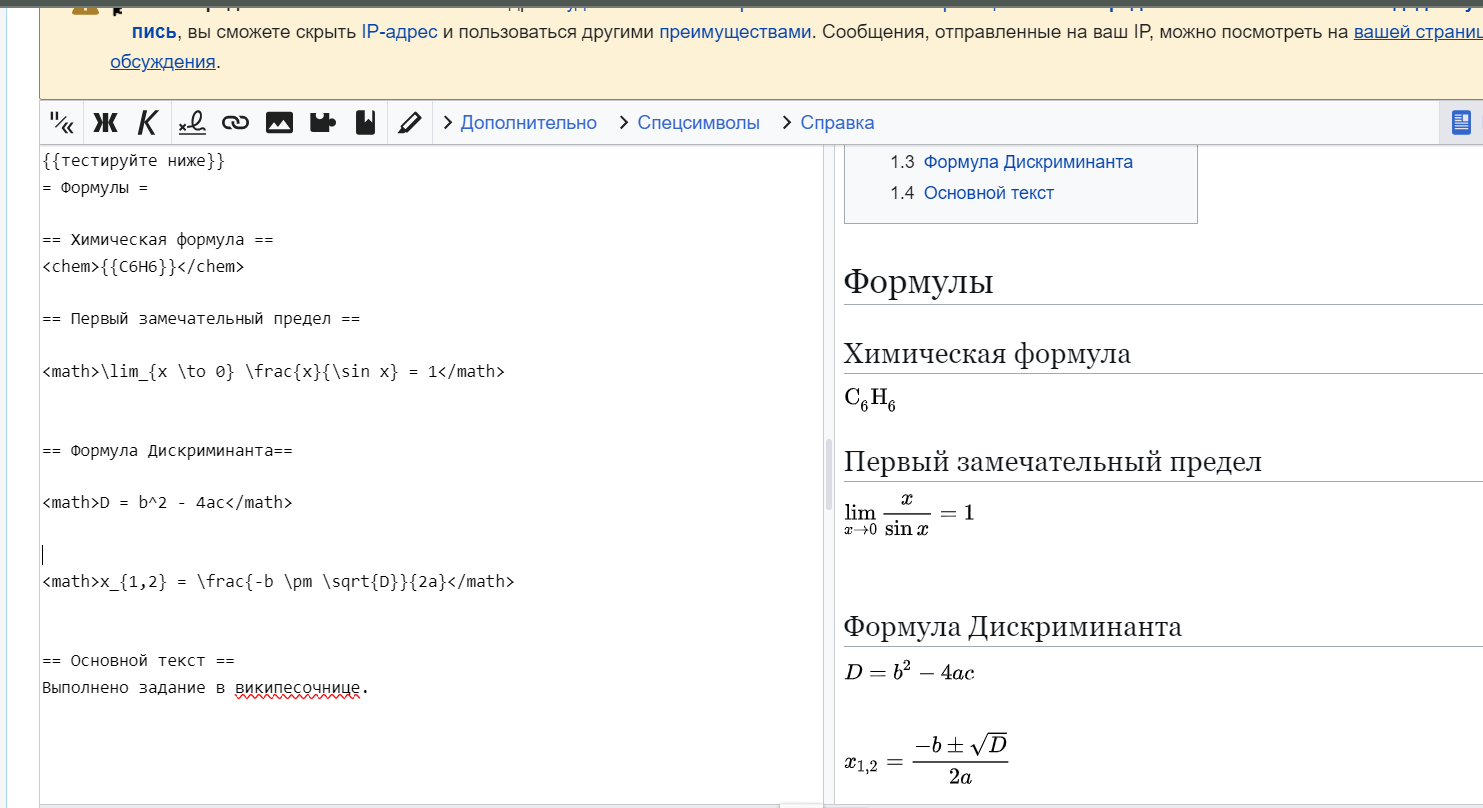Click the Формула Дискриминанта preview heading
Image resolution: width=1483 pixels, height=808 pixels.
[x=1012, y=627]
